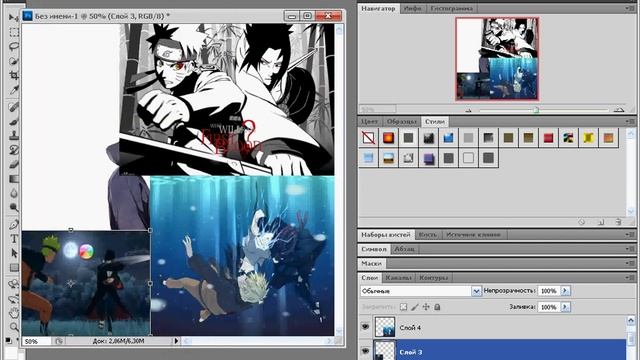Click the Navigator preview thumbnail

click(497, 59)
